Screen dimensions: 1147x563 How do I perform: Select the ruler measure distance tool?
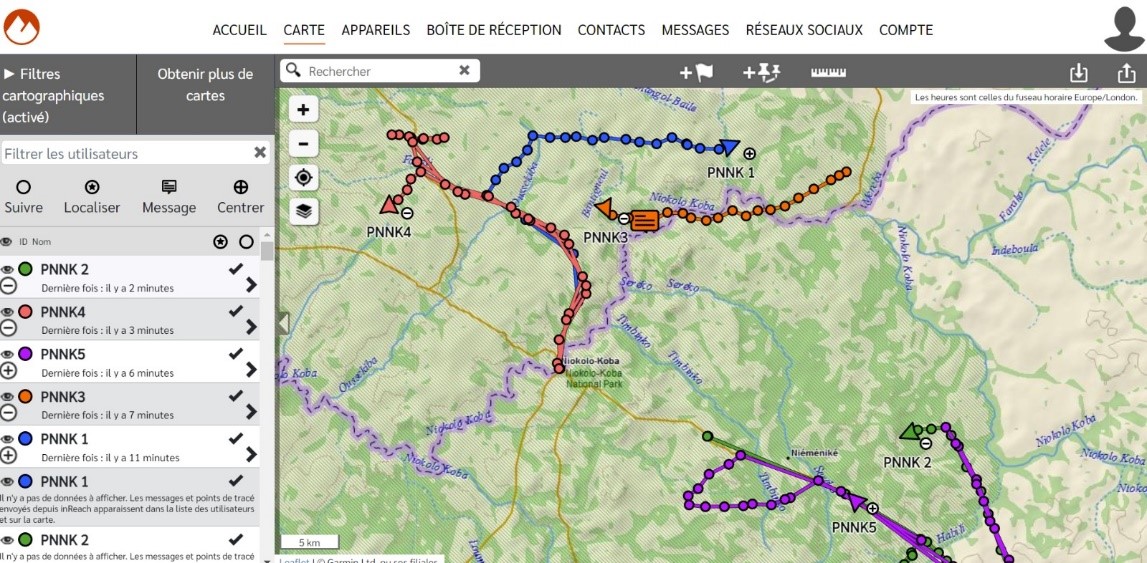click(828, 72)
